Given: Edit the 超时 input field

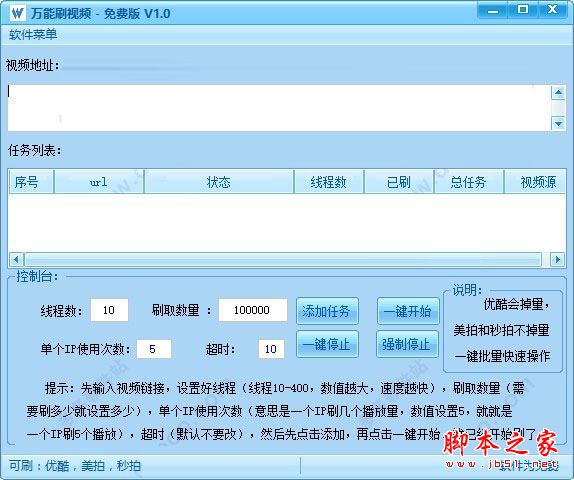Looking at the screenshot, I should pyautogui.click(x=271, y=349).
